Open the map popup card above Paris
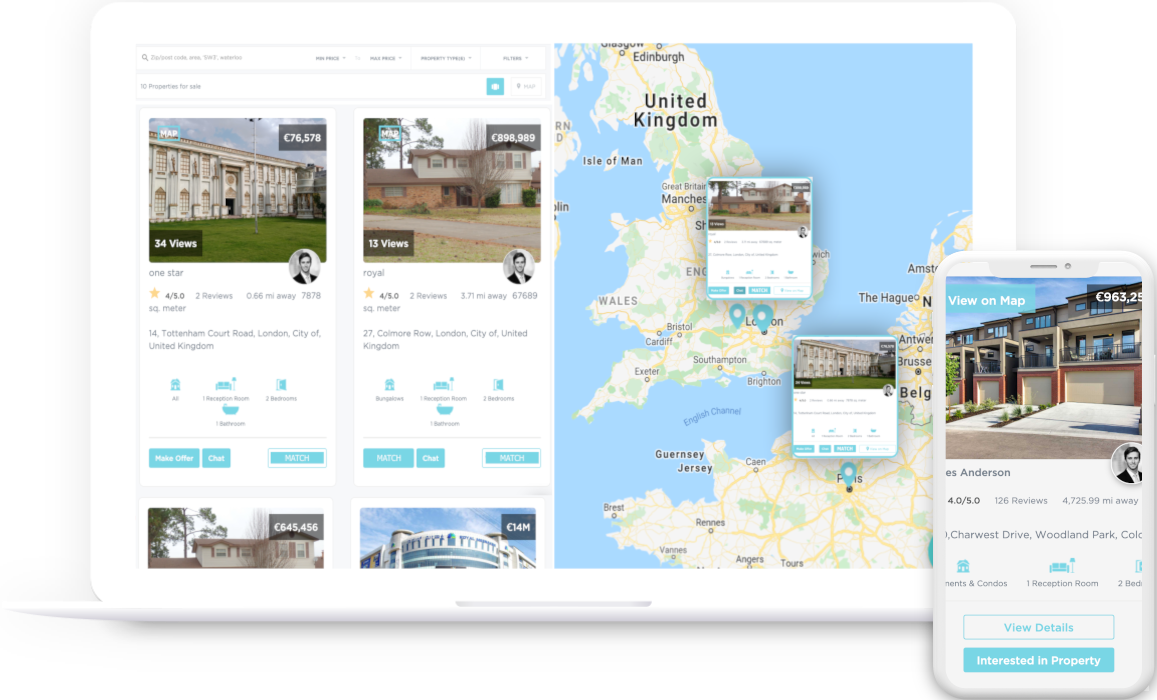This screenshot has width=1157, height=700. [845, 397]
